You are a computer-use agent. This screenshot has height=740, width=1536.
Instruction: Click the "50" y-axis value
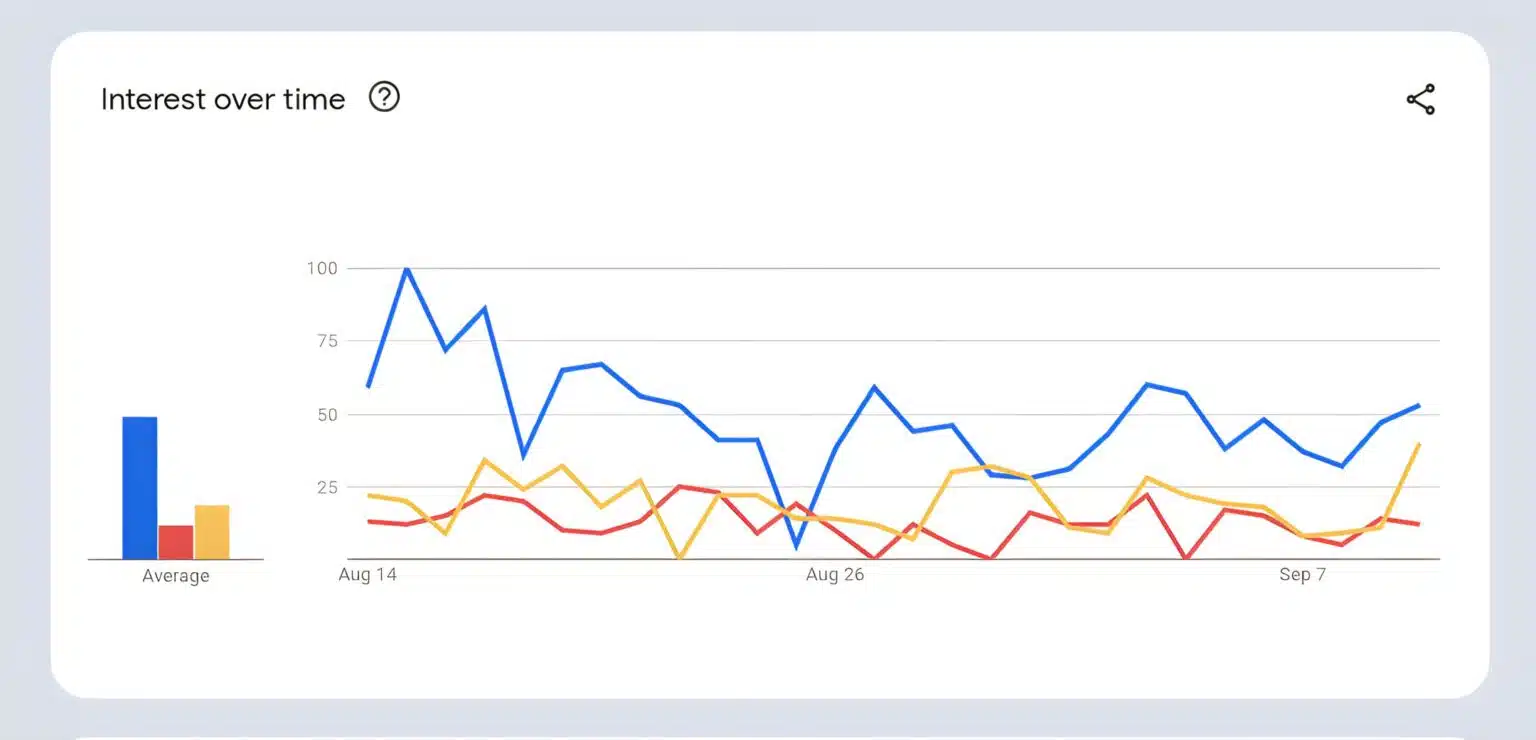coord(326,414)
